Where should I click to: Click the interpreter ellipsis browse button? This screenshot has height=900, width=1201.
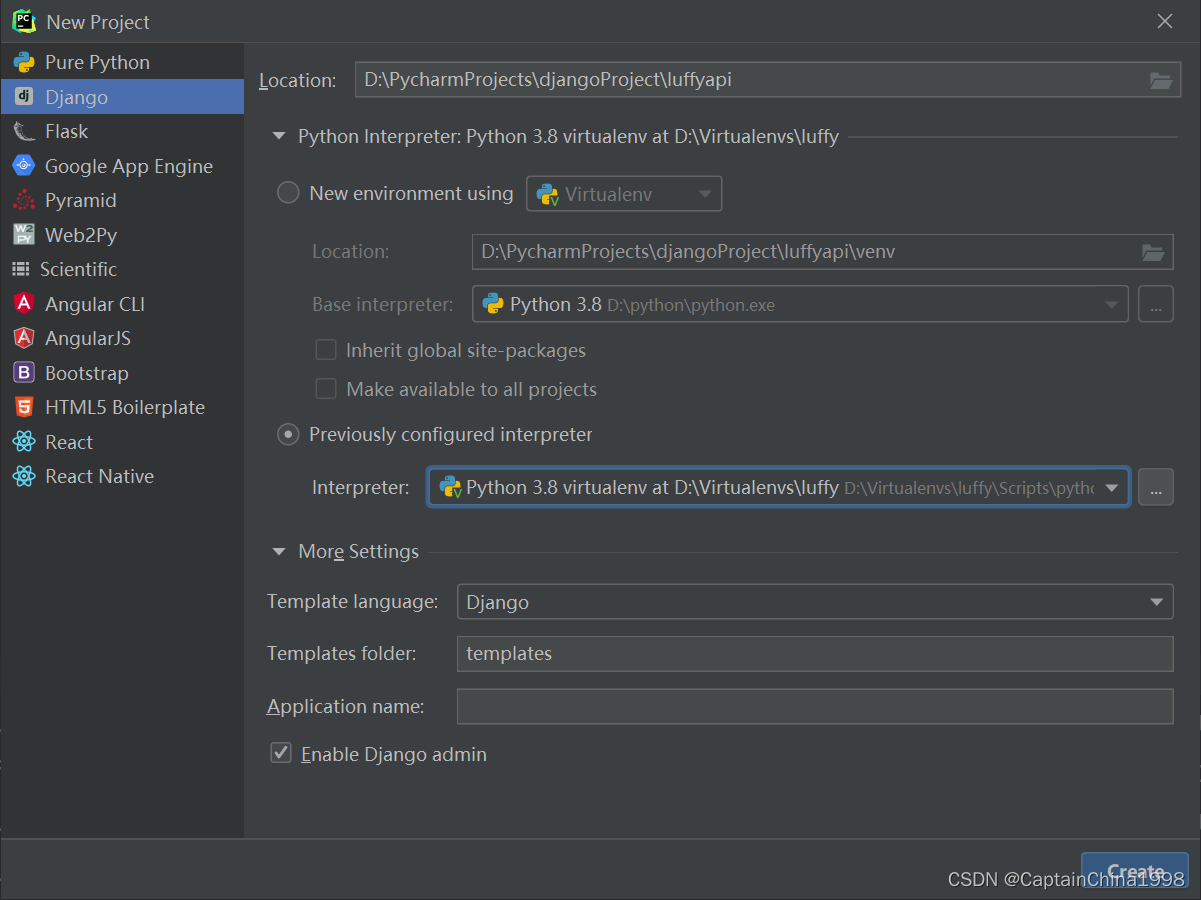pos(1156,487)
